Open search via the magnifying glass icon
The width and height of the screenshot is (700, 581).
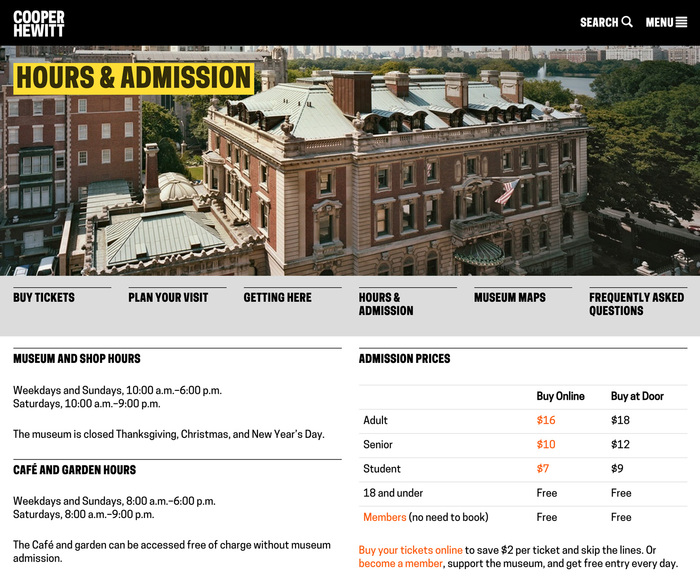(627, 21)
